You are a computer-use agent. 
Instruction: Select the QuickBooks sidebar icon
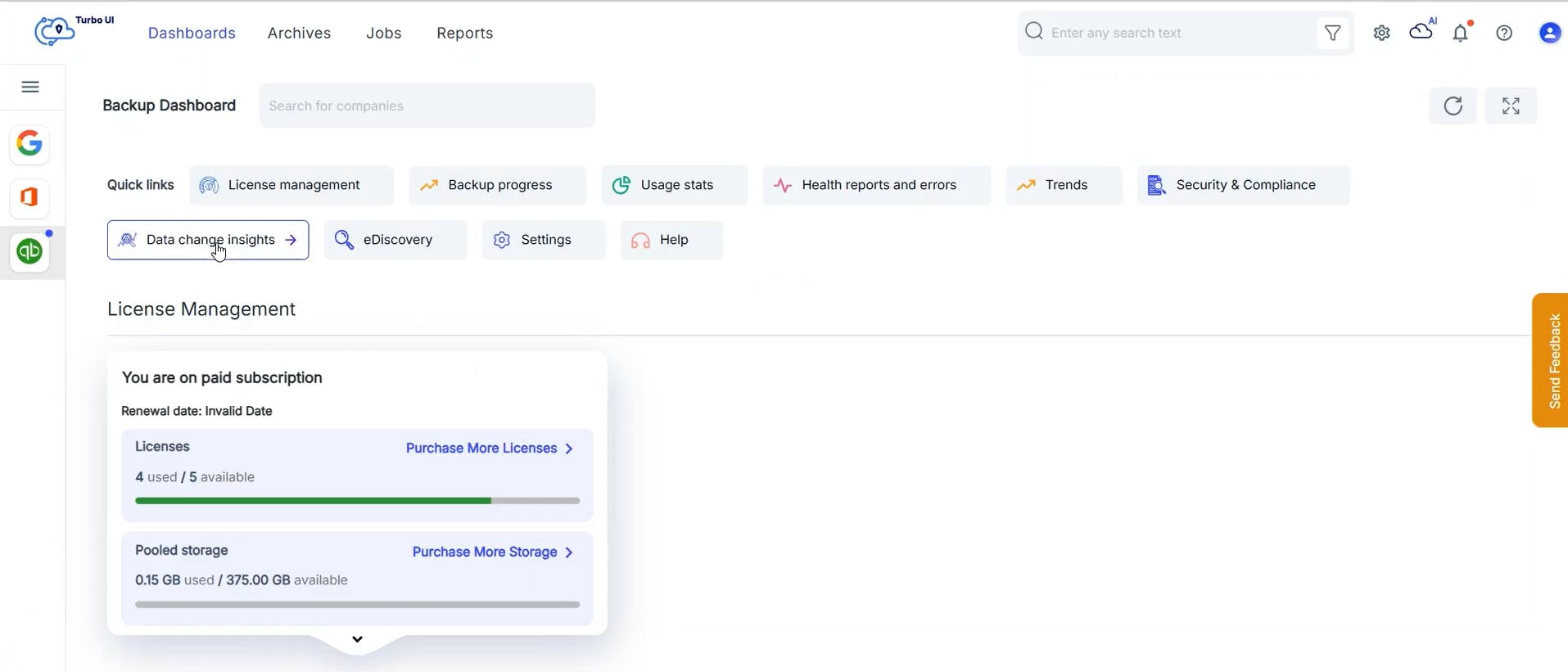29,252
